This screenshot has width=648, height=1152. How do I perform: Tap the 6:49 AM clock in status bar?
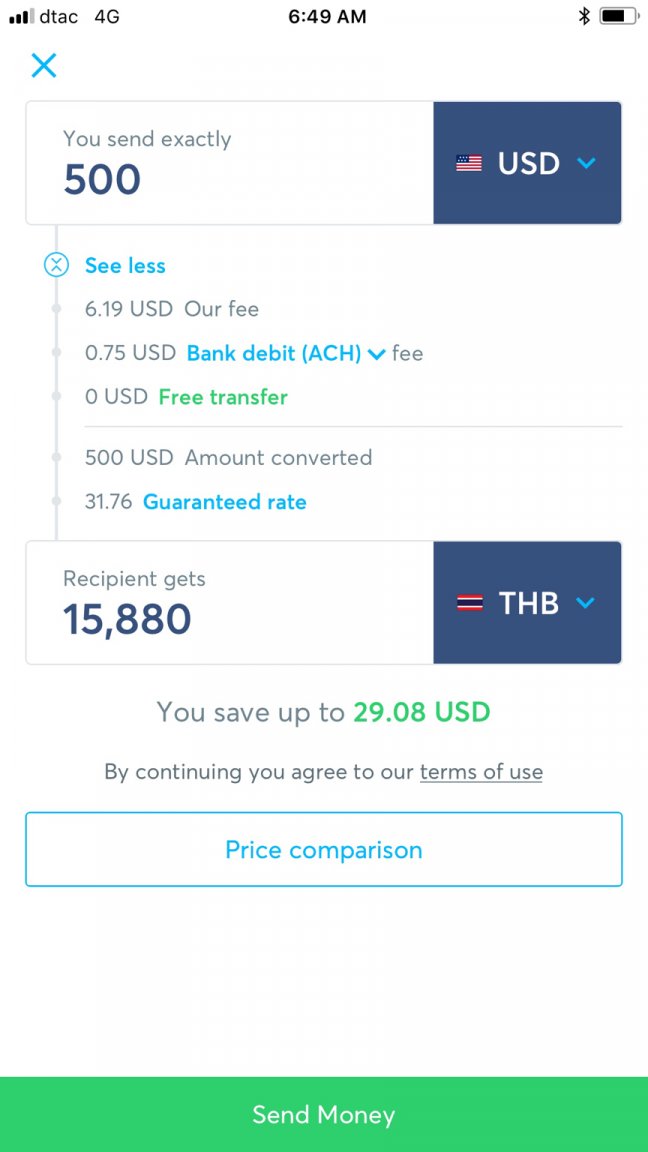(x=327, y=16)
